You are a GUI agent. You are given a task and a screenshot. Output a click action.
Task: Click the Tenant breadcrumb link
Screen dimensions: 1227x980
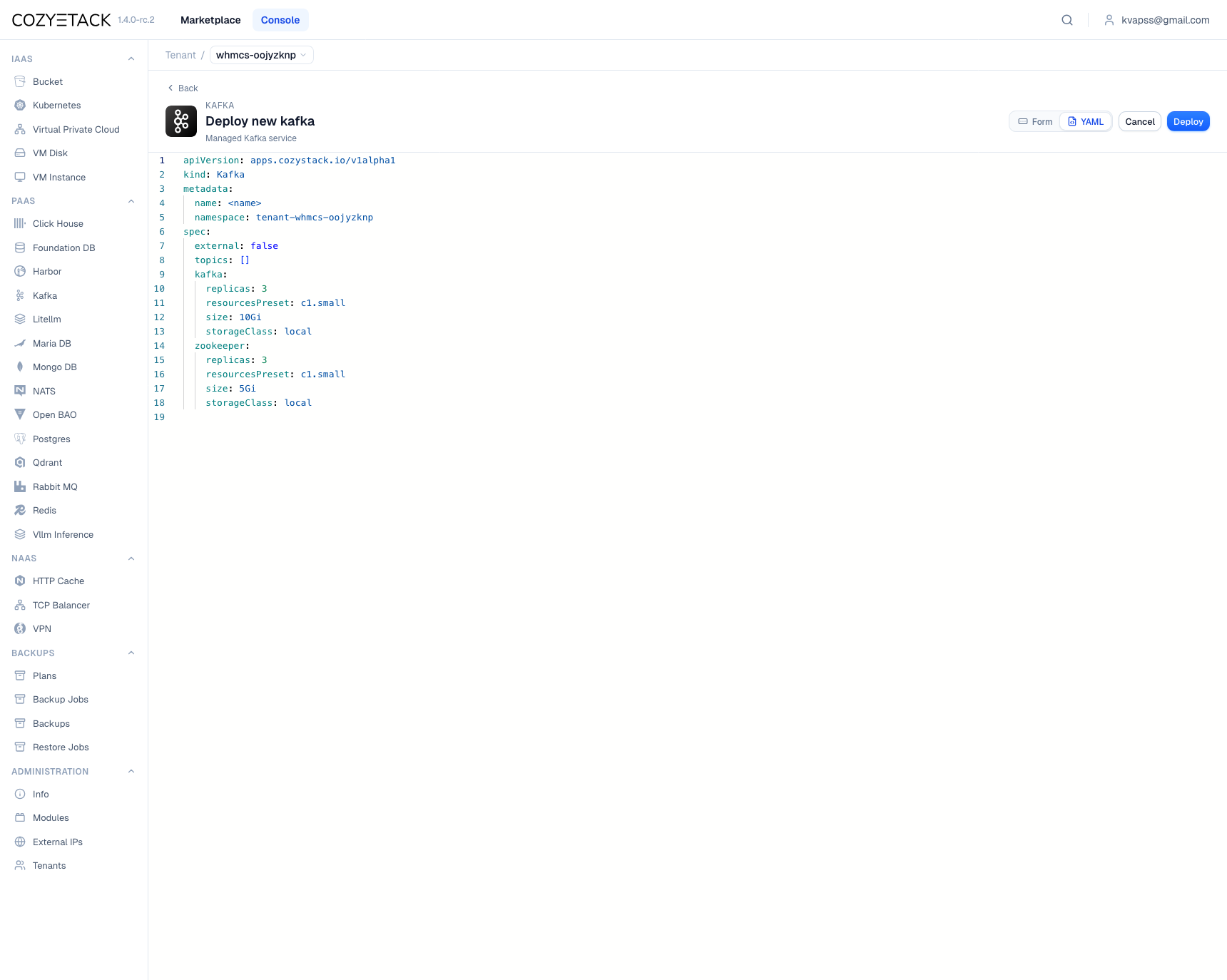(x=180, y=55)
